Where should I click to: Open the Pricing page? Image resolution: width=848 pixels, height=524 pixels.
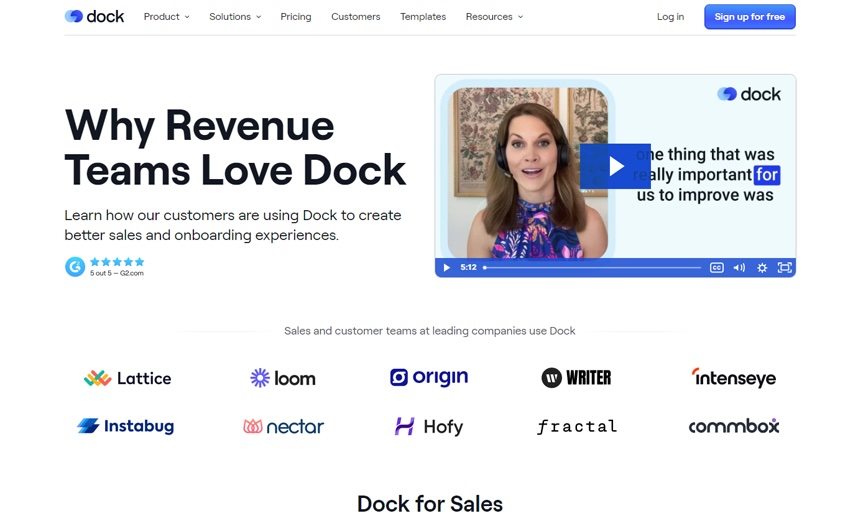click(x=296, y=17)
